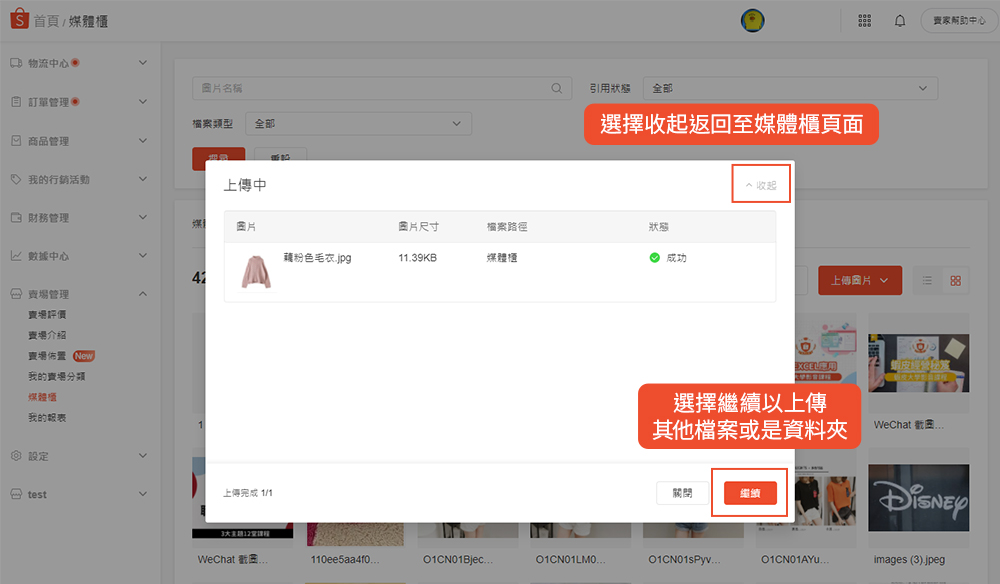Screen dimensions: 1000x584
Task: Switch to list view icon
Action: tap(928, 281)
